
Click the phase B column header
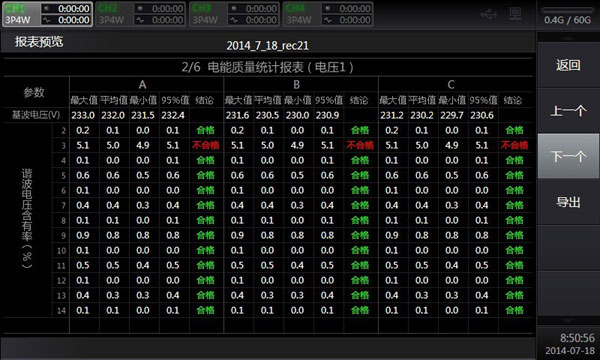[296, 85]
